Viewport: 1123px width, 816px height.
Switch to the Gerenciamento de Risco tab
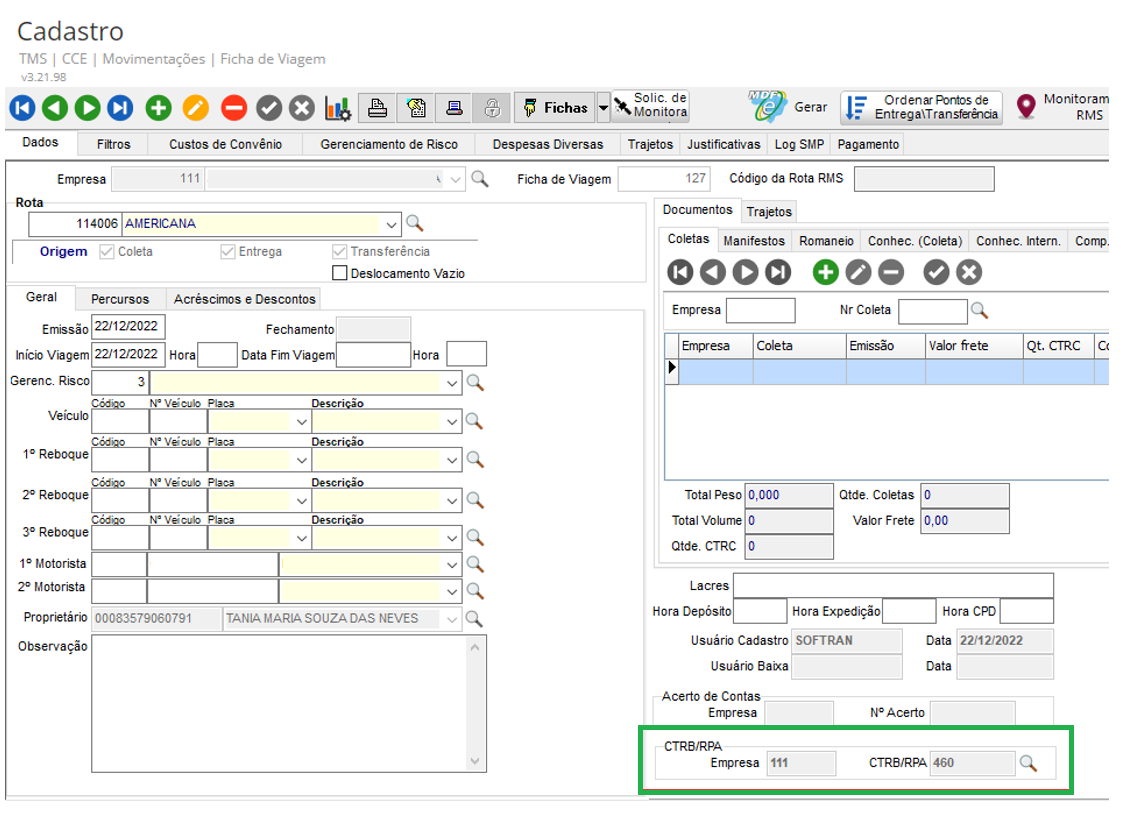(389, 144)
